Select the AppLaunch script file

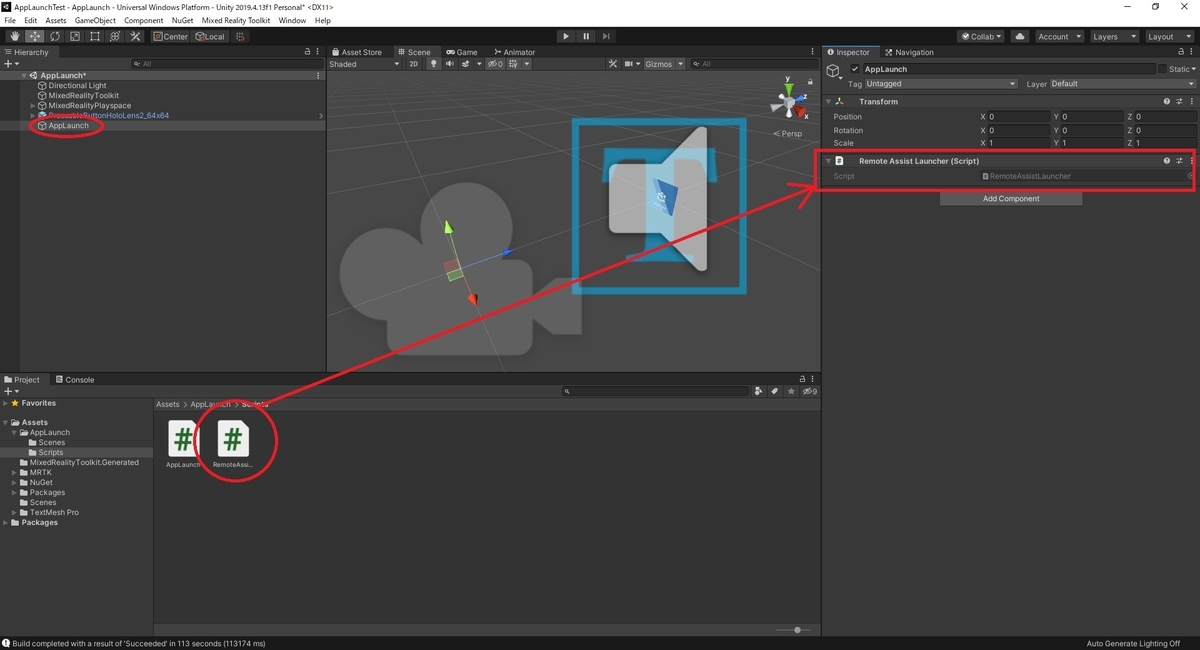pyautogui.click(x=182, y=444)
